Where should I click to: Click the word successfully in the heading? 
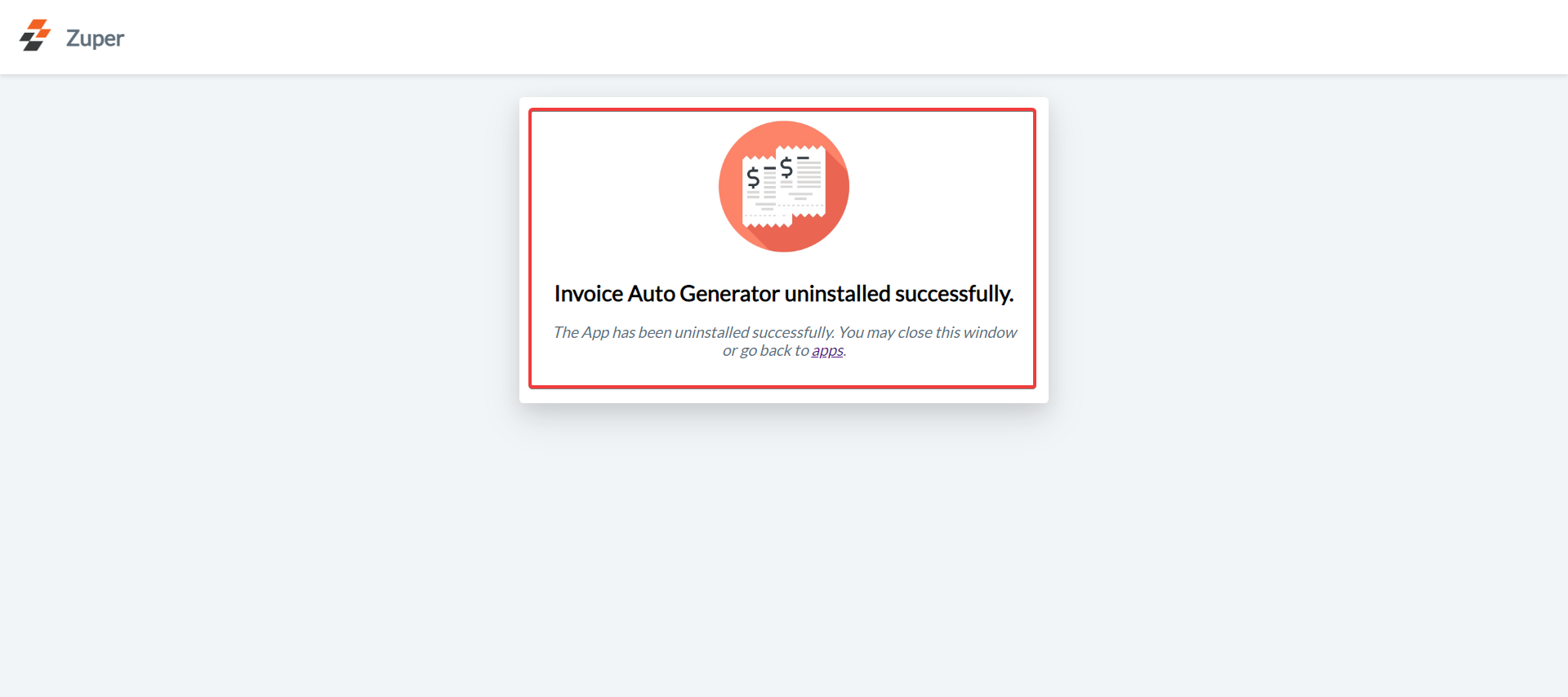click(954, 294)
